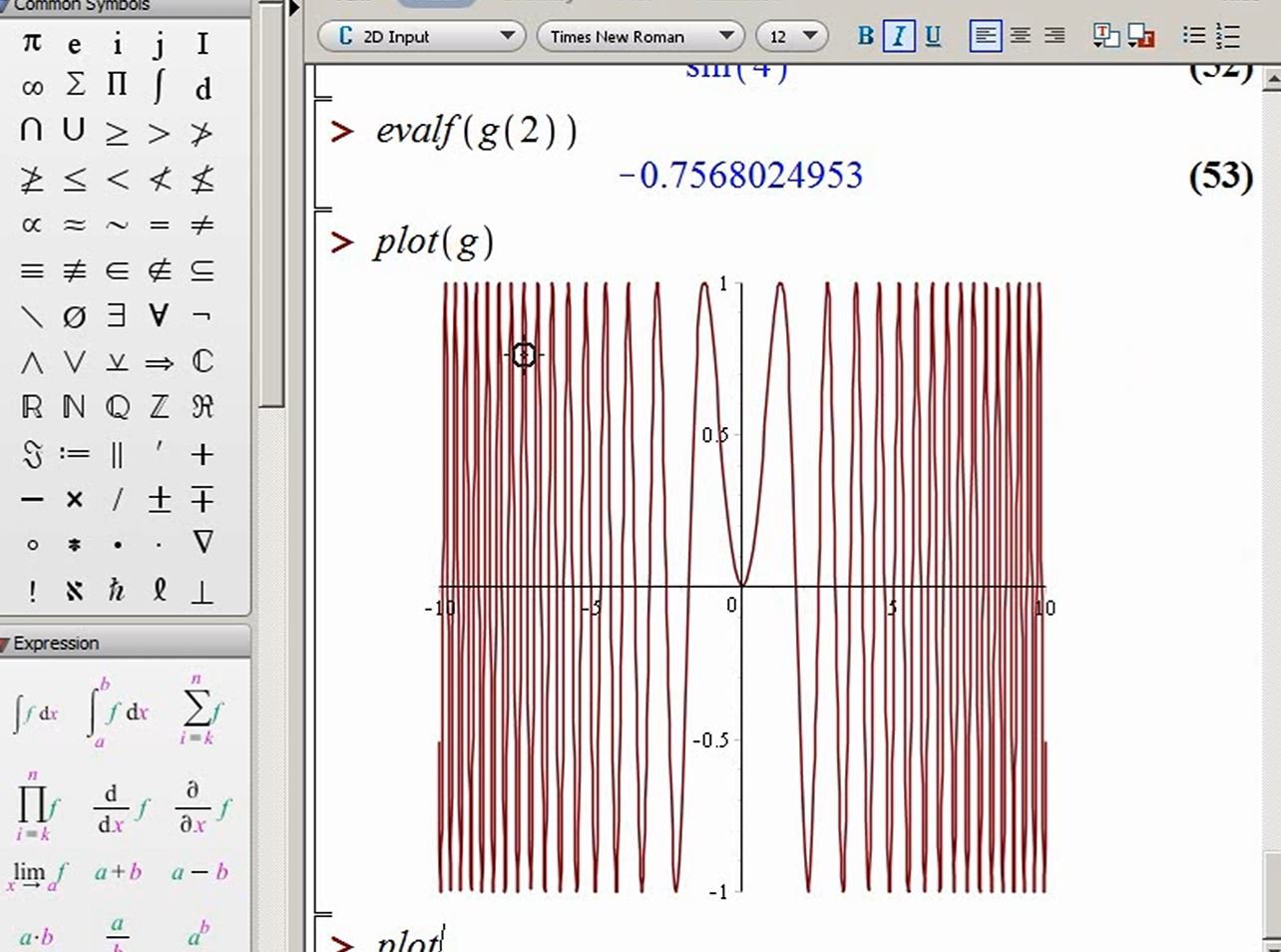Toggle numbered list
Image resolution: width=1281 pixels, height=952 pixels.
coord(1228,37)
